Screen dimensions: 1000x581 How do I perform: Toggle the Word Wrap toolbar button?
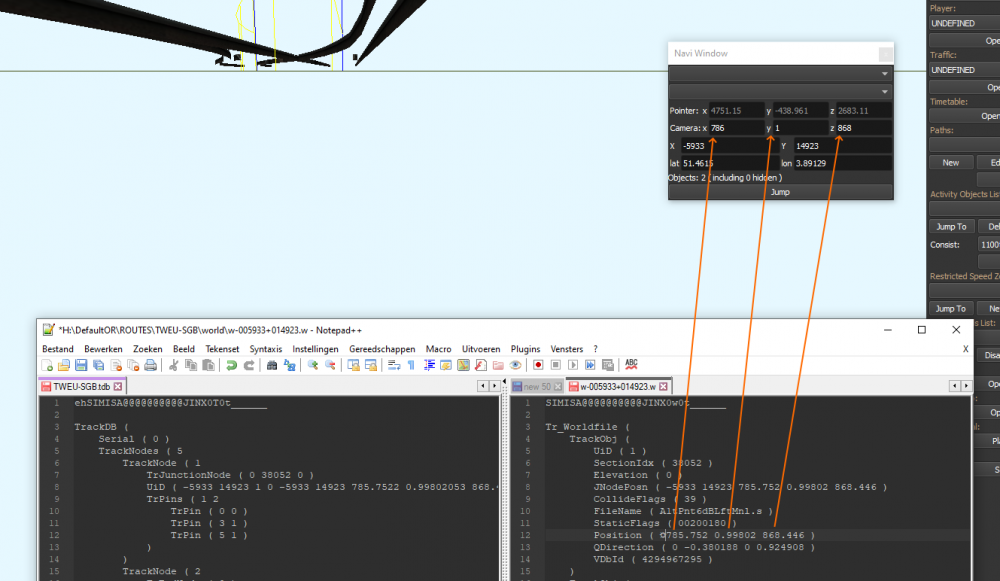[394, 365]
